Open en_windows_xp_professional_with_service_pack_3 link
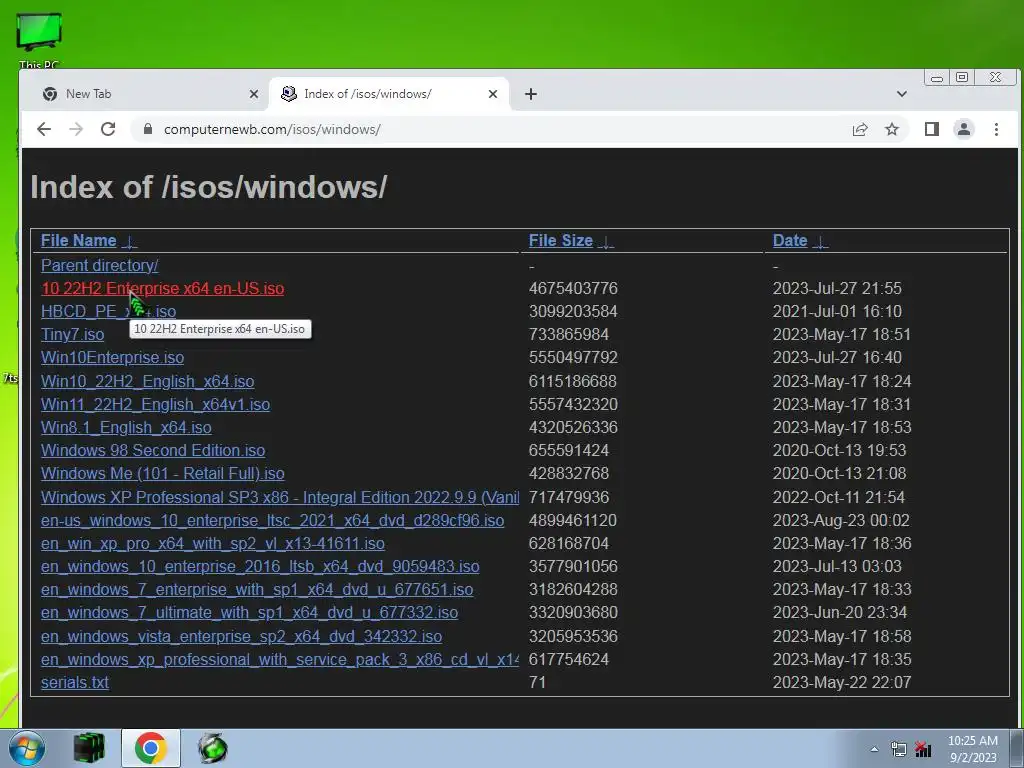 pos(280,659)
